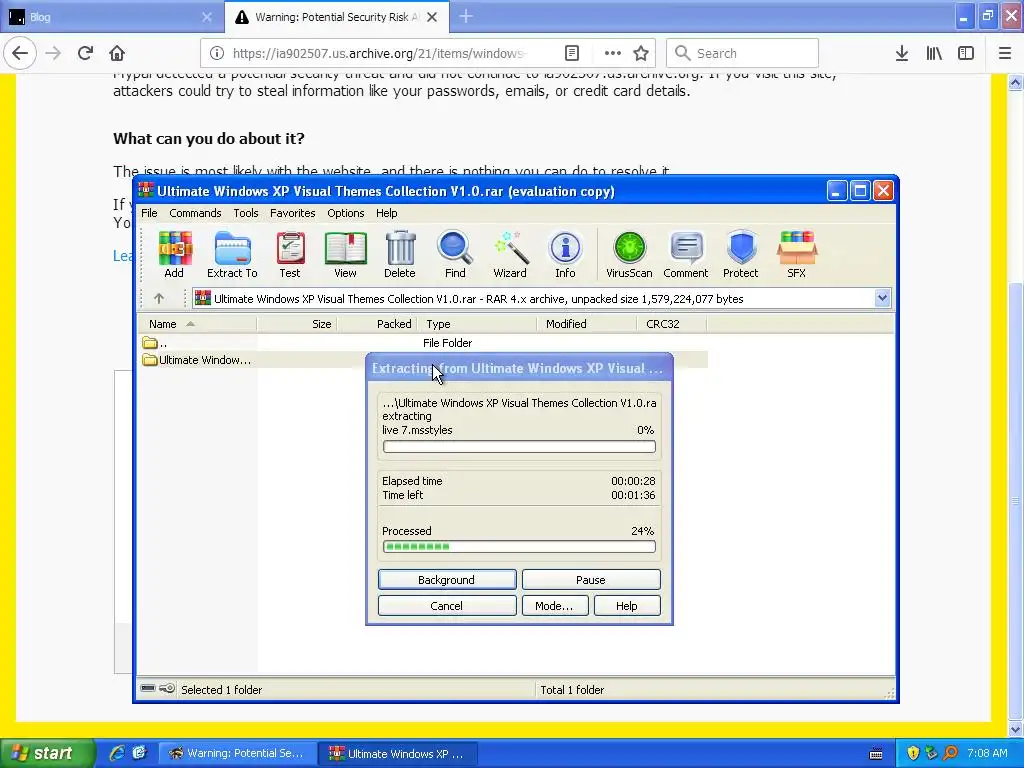Sort by the Packed column header
This screenshot has width=1024, height=768.
pos(378,324)
